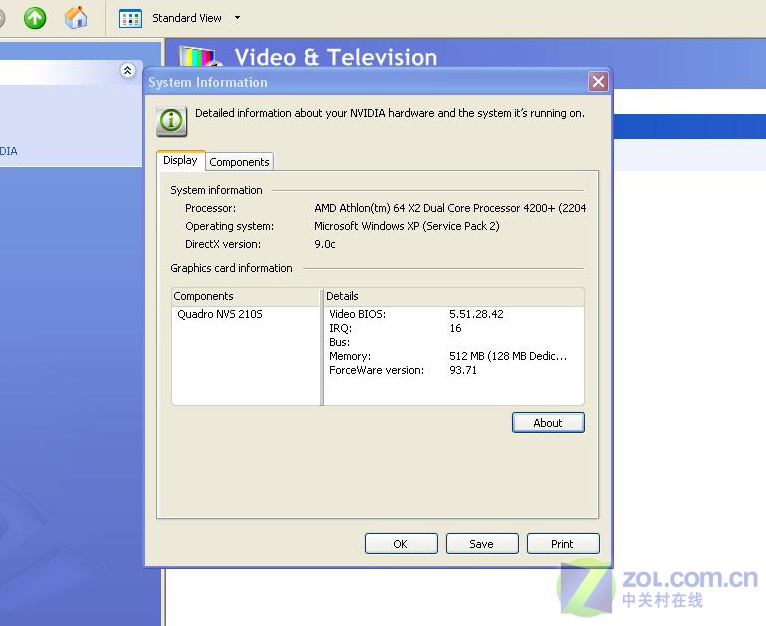Image resolution: width=766 pixels, height=626 pixels.
Task: Collapse the sidebar panel with the double chevron
Action: [x=128, y=70]
